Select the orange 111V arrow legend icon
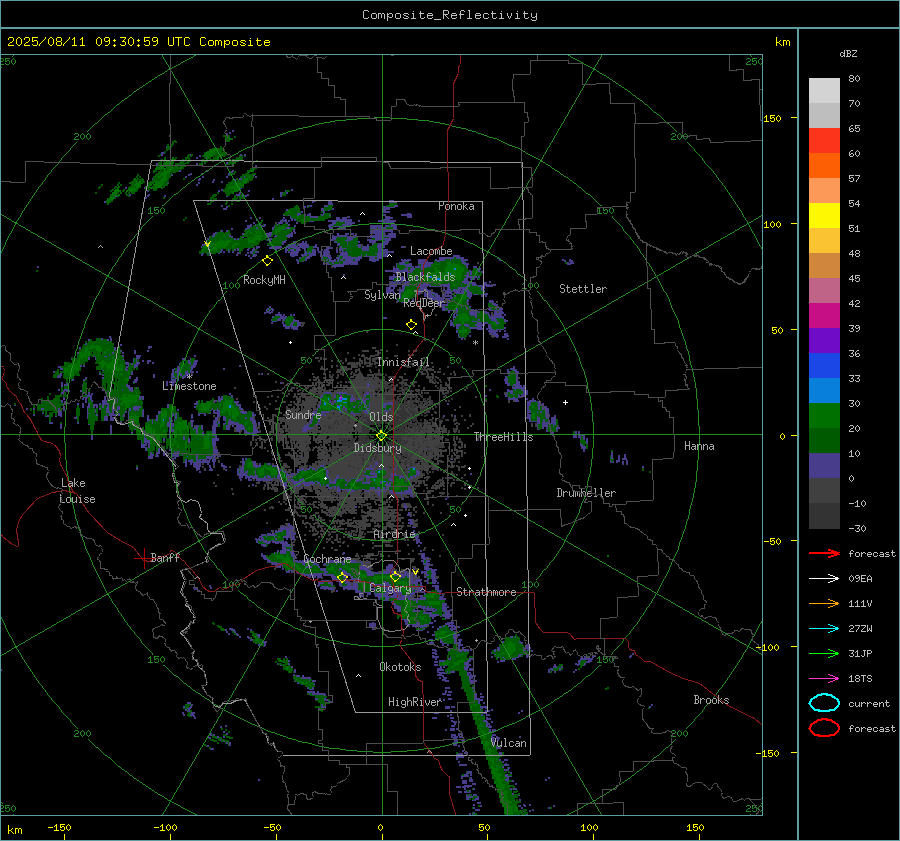The width and height of the screenshot is (900, 841). pyautogui.click(x=824, y=603)
